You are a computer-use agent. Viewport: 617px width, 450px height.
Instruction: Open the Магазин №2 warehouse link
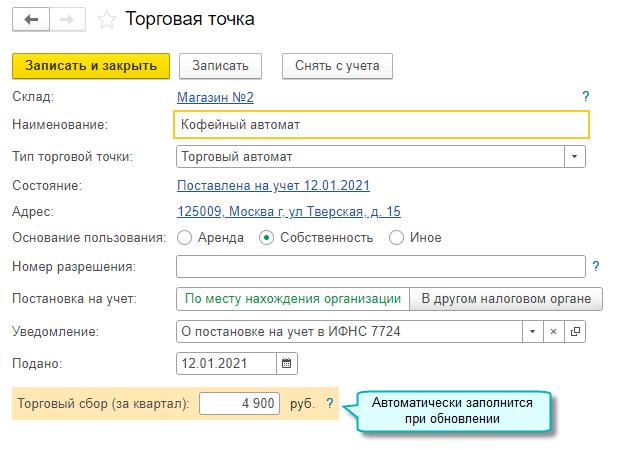point(215,97)
